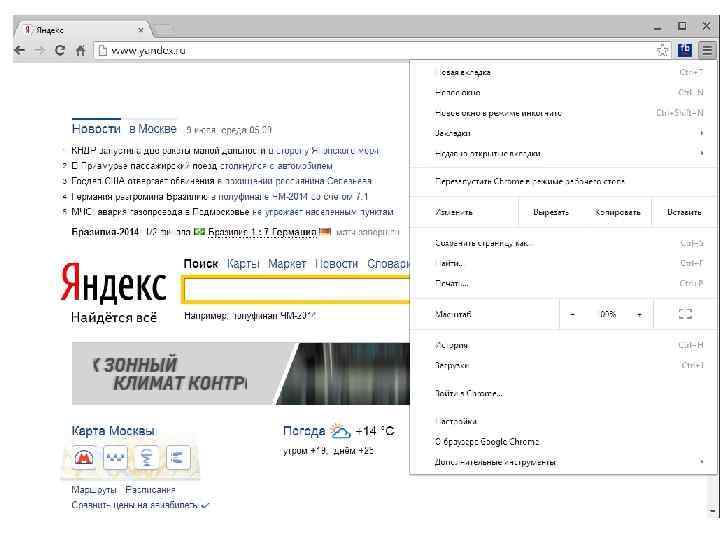Viewport: 720px width, 540px height.
Task: Choose 'Новое окно' in the menu
Action: pyautogui.click(x=564, y=92)
